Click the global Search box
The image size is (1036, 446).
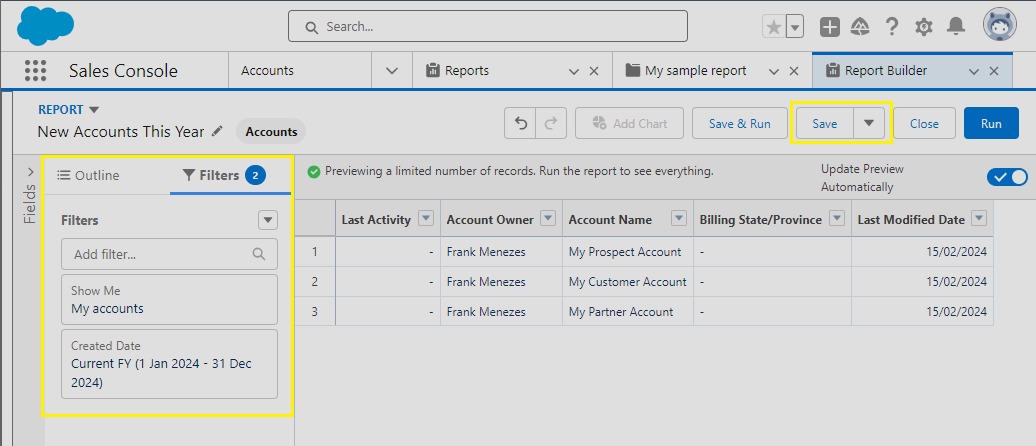488,26
